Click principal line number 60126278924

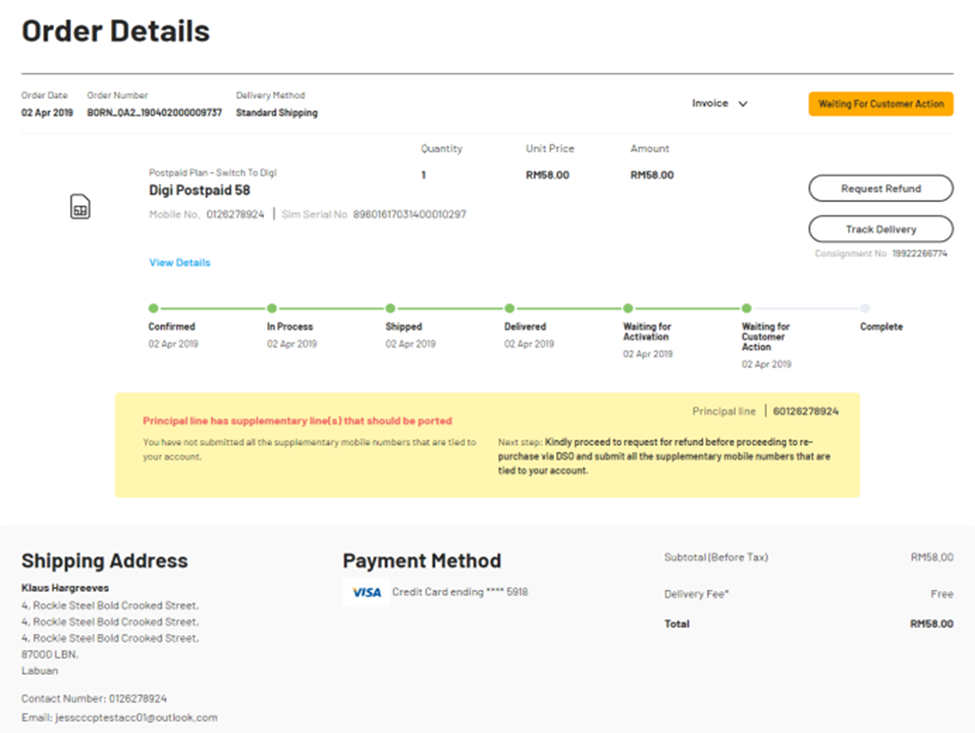coord(805,411)
